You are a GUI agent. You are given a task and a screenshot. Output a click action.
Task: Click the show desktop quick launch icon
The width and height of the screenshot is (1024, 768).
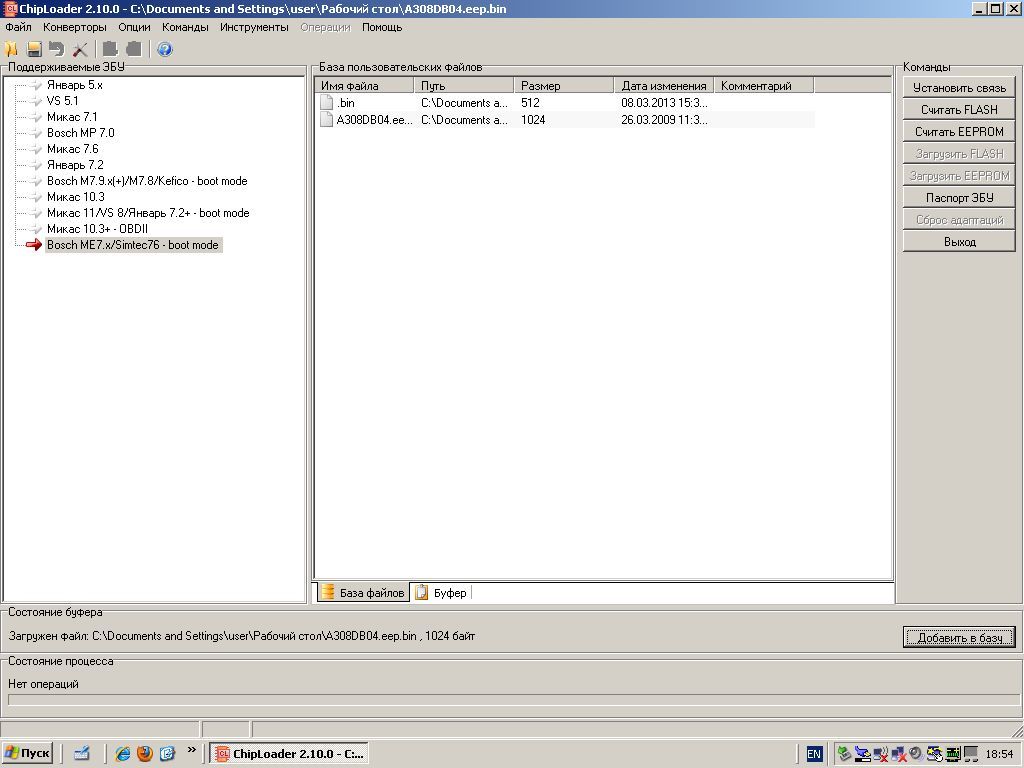point(82,754)
